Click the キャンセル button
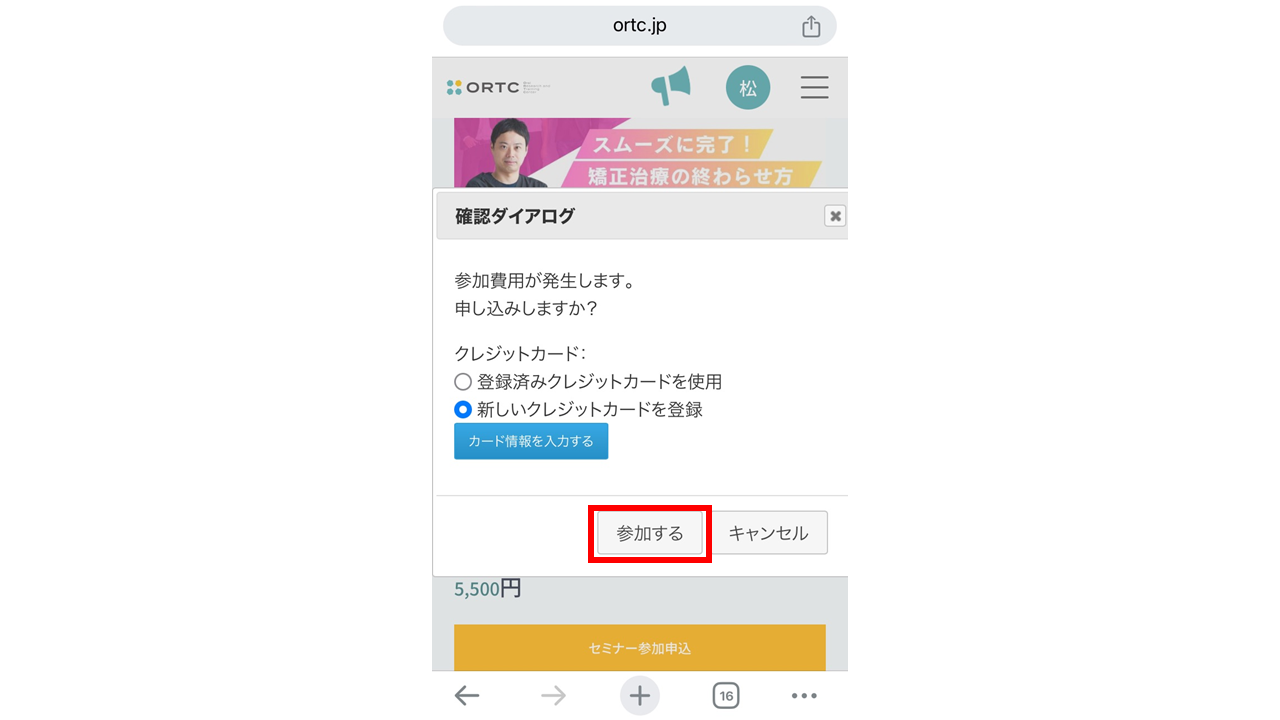This screenshot has height=720, width=1280. pos(768,533)
